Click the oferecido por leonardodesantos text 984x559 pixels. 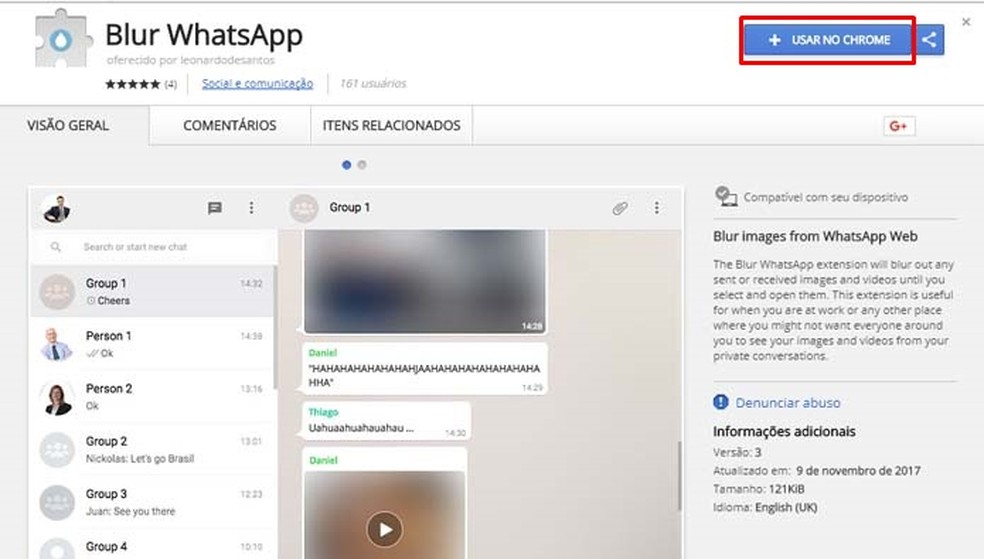tap(191, 60)
